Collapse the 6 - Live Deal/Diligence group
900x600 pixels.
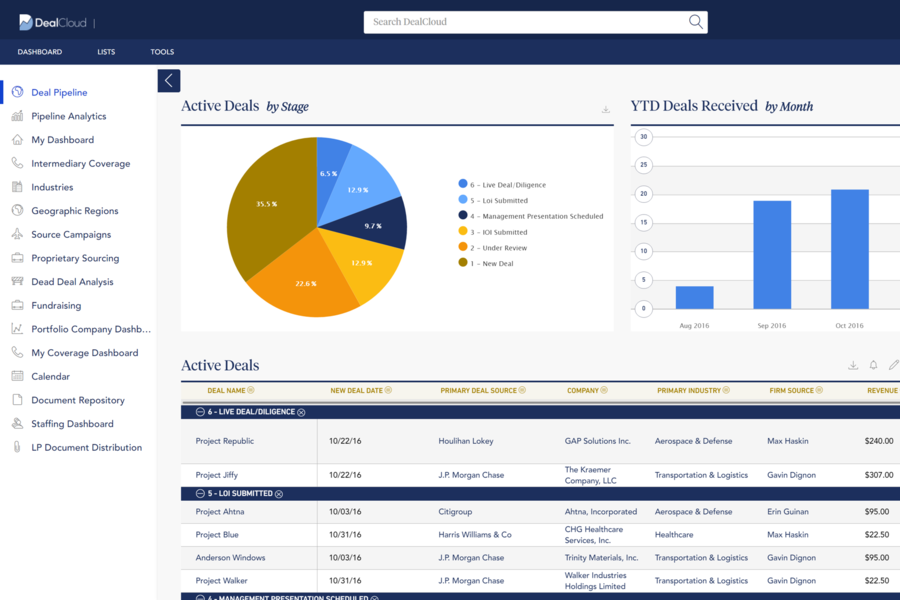(200, 412)
